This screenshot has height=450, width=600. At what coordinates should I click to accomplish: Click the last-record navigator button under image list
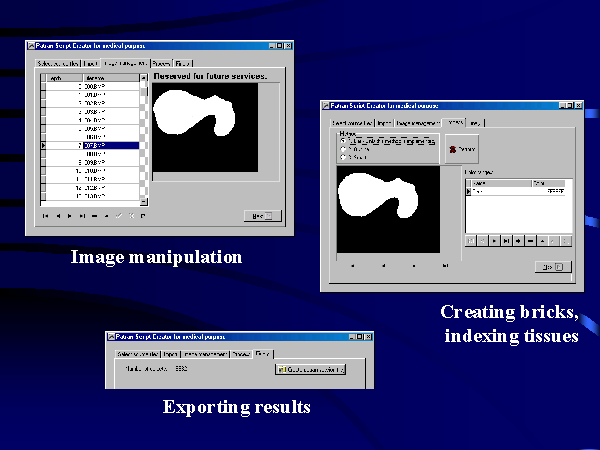[x=81, y=215]
